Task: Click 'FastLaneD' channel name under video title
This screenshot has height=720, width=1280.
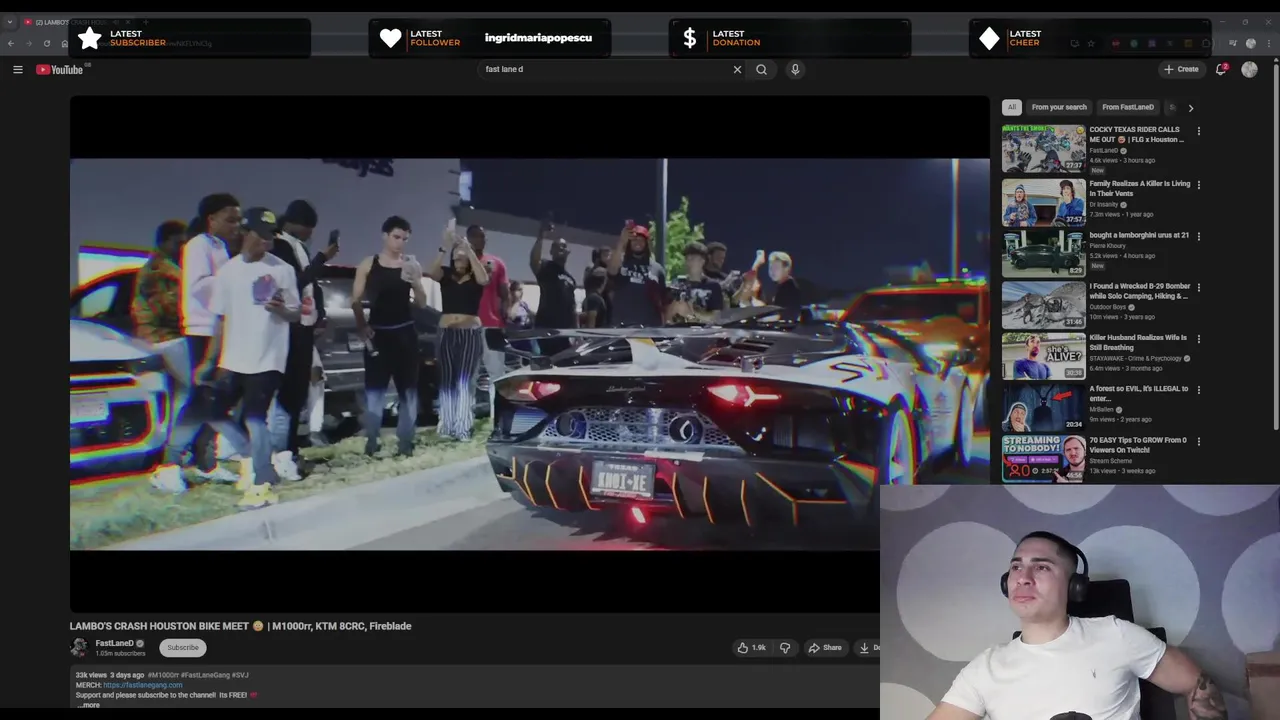Action: click(114, 643)
